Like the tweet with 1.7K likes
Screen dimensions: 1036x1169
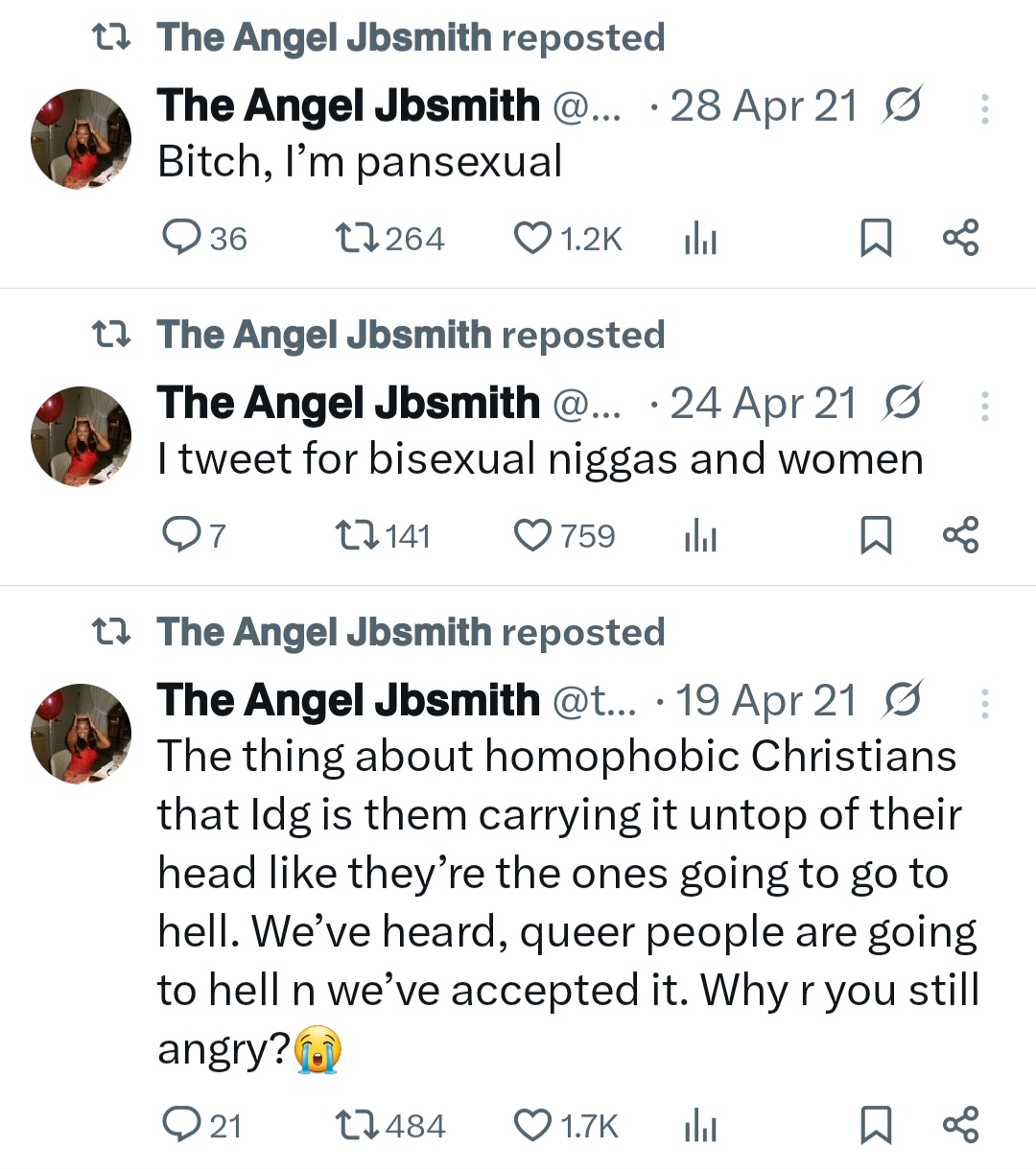point(533,1124)
